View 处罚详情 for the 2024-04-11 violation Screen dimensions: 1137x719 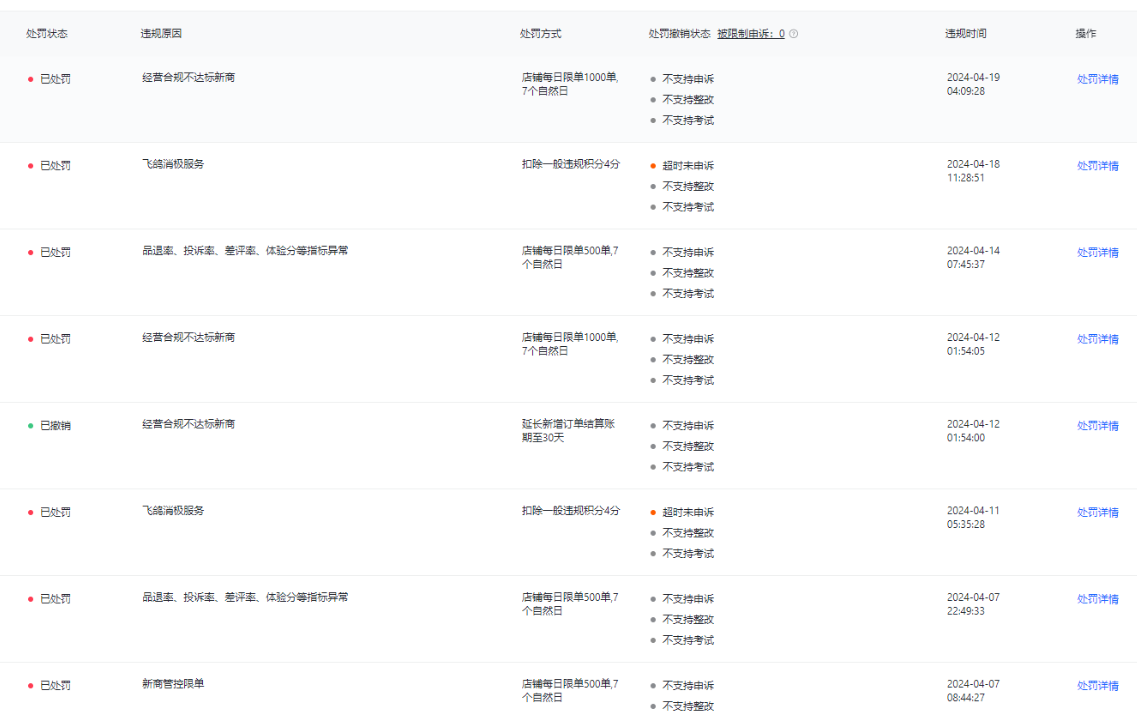(x=1097, y=513)
